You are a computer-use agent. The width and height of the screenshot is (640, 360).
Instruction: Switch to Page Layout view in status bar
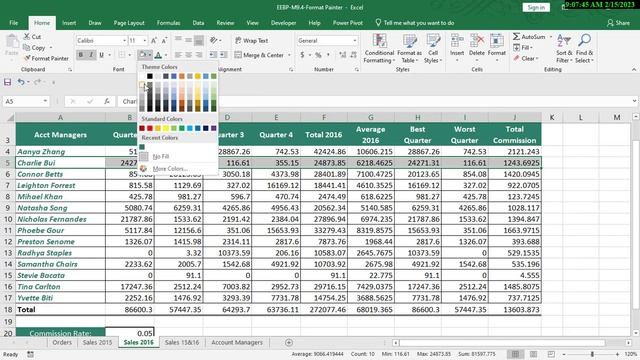point(533,354)
